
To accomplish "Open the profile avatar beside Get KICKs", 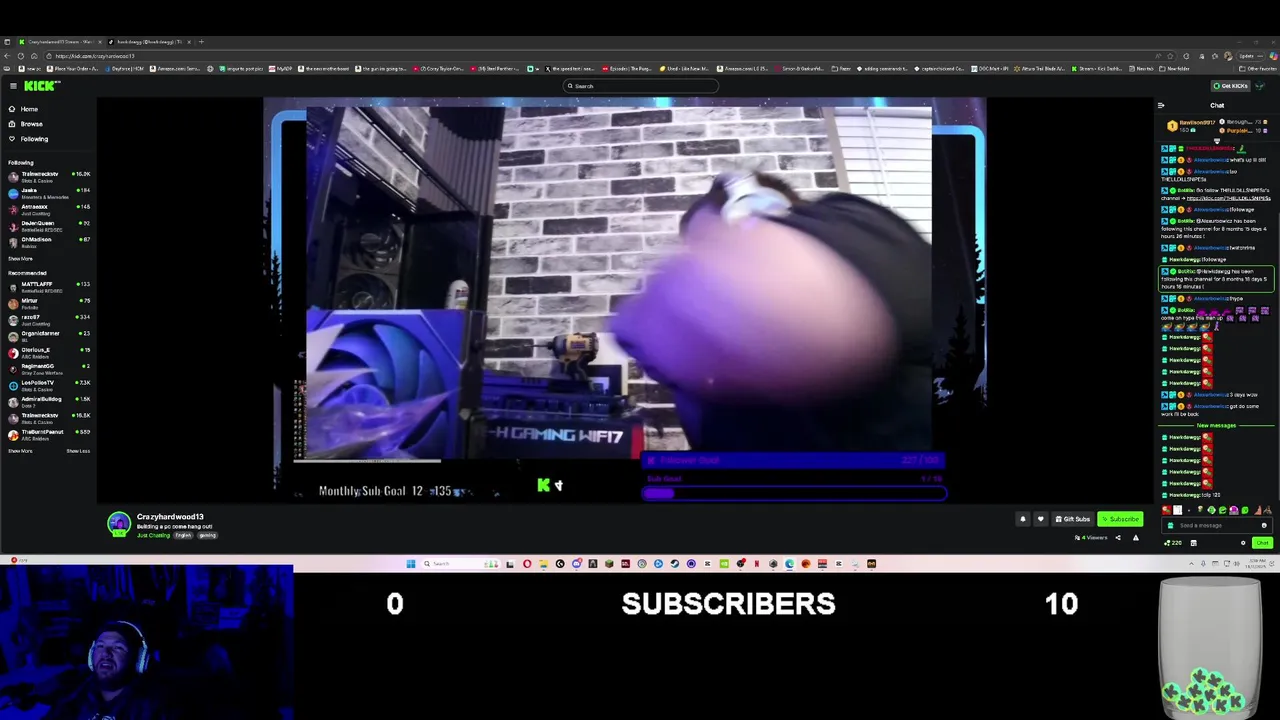I will pos(1261,86).
